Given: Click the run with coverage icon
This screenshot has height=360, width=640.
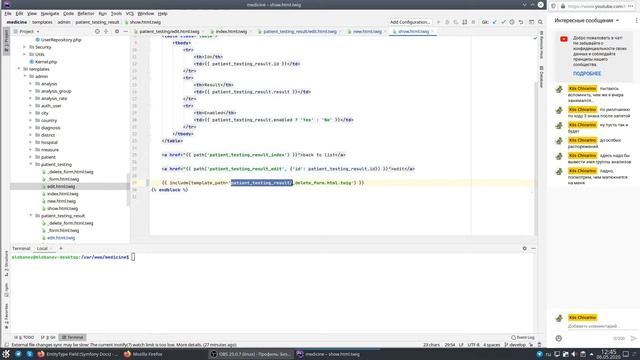Looking at the screenshot, I should (x=456, y=22).
